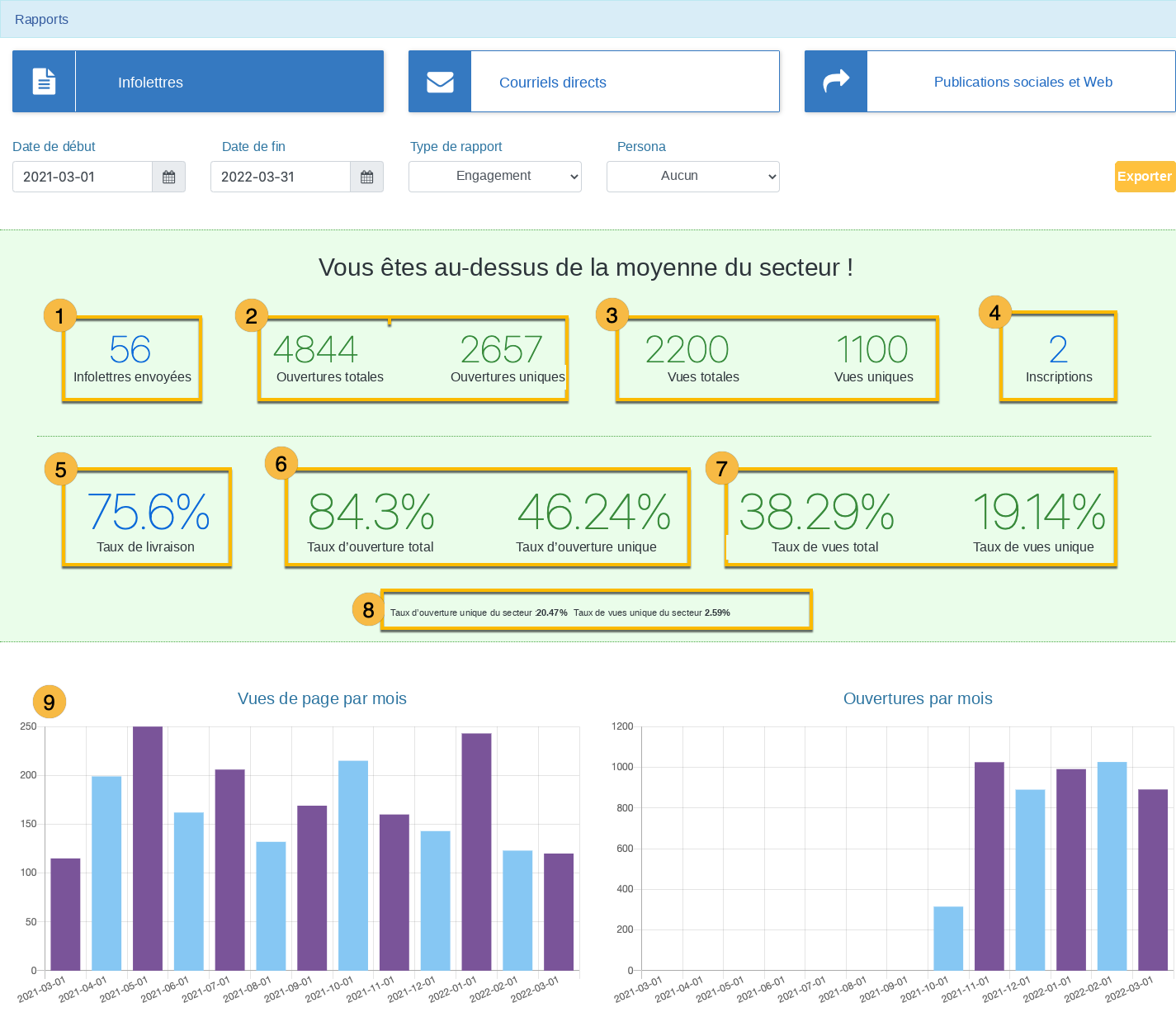Click the Taux de livraison 75.6% figure

pyautogui.click(x=149, y=512)
